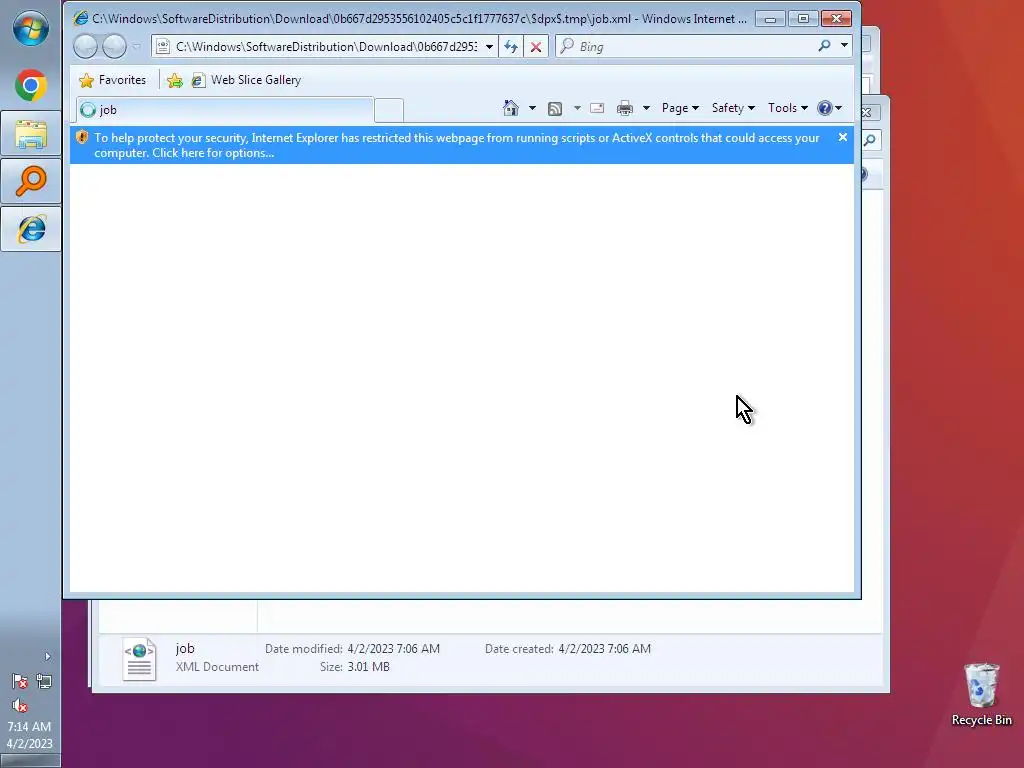Go forward with the IE forward arrow
1024x768 pixels.
114,46
